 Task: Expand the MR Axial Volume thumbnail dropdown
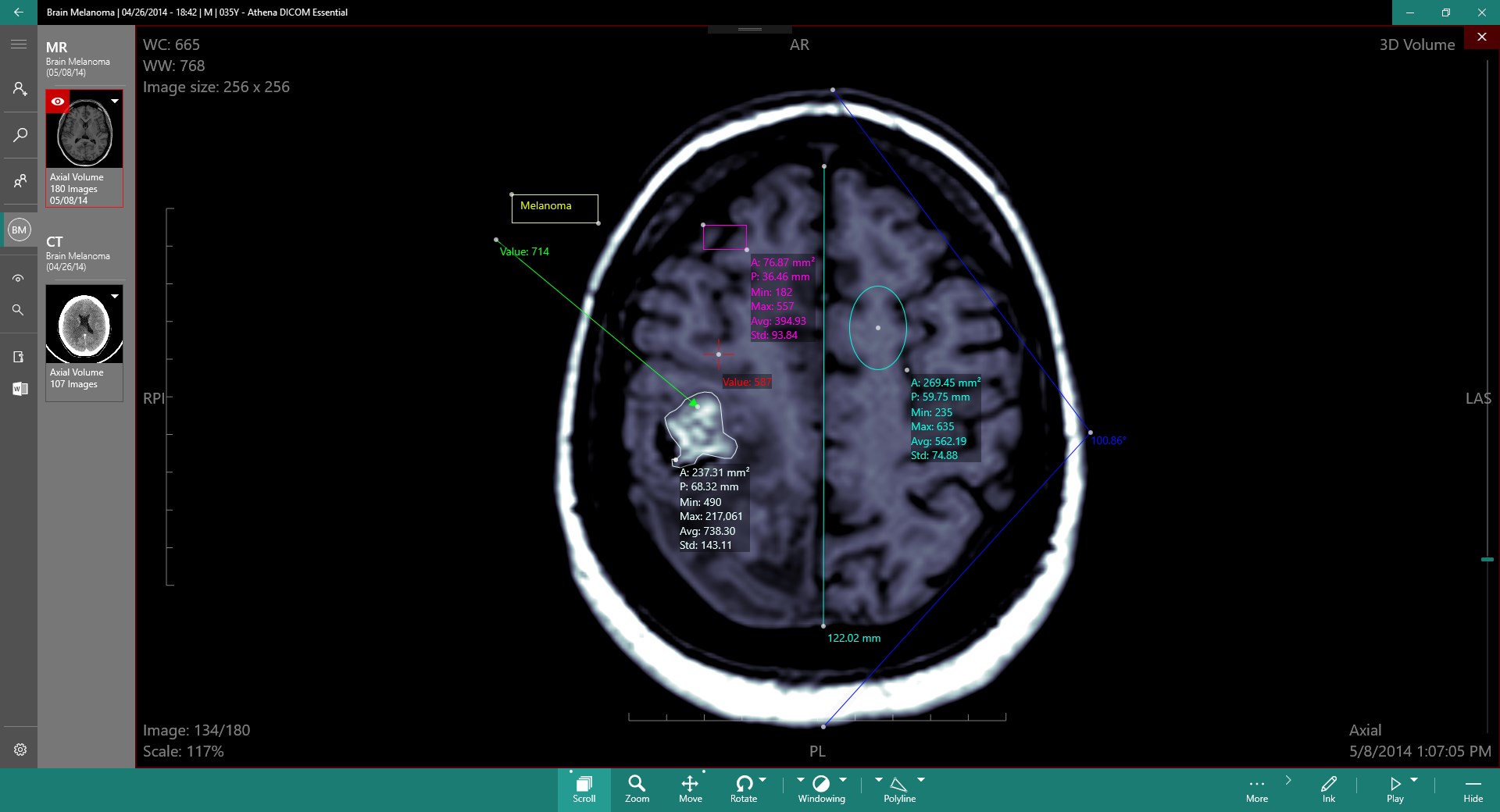pos(115,101)
